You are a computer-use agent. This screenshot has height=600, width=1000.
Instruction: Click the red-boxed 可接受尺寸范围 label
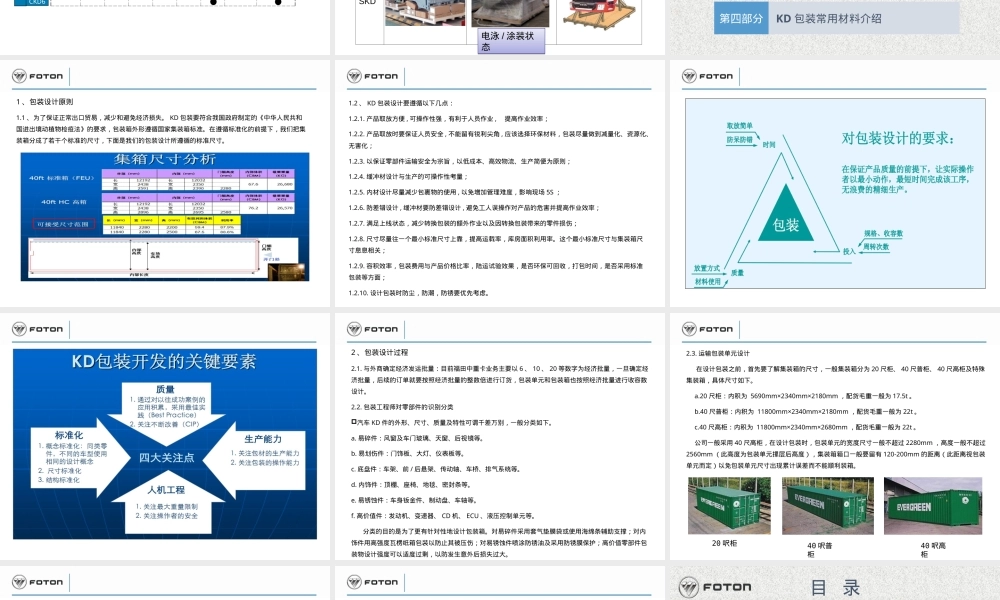click(63, 224)
